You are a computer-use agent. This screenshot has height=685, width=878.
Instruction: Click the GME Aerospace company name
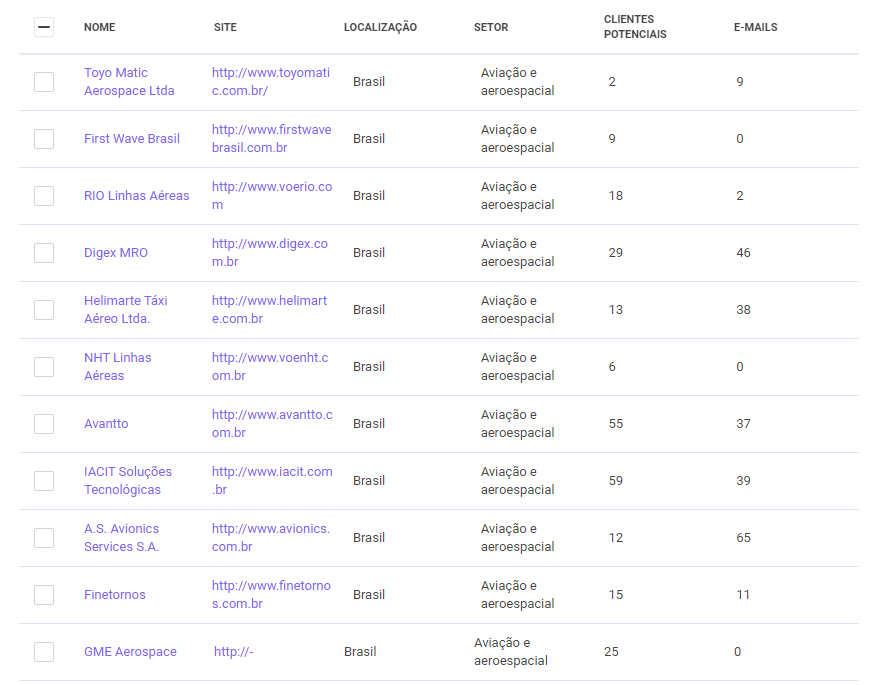tap(130, 652)
